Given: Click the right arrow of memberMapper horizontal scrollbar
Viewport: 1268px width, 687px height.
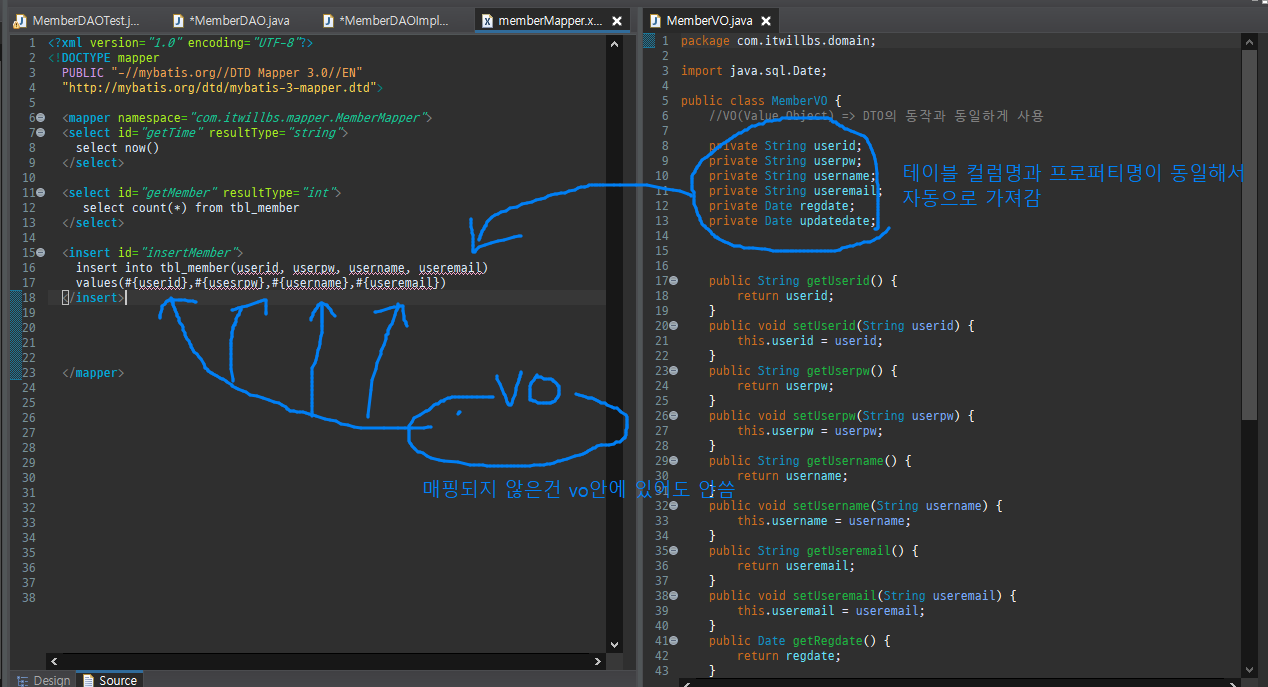Looking at the screenshot, I should tap(599, 661).
